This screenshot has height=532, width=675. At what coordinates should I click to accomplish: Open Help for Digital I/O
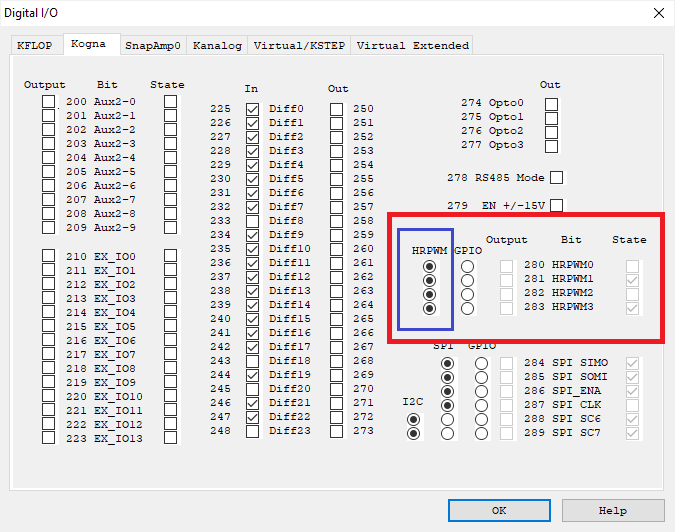point(613,510)
